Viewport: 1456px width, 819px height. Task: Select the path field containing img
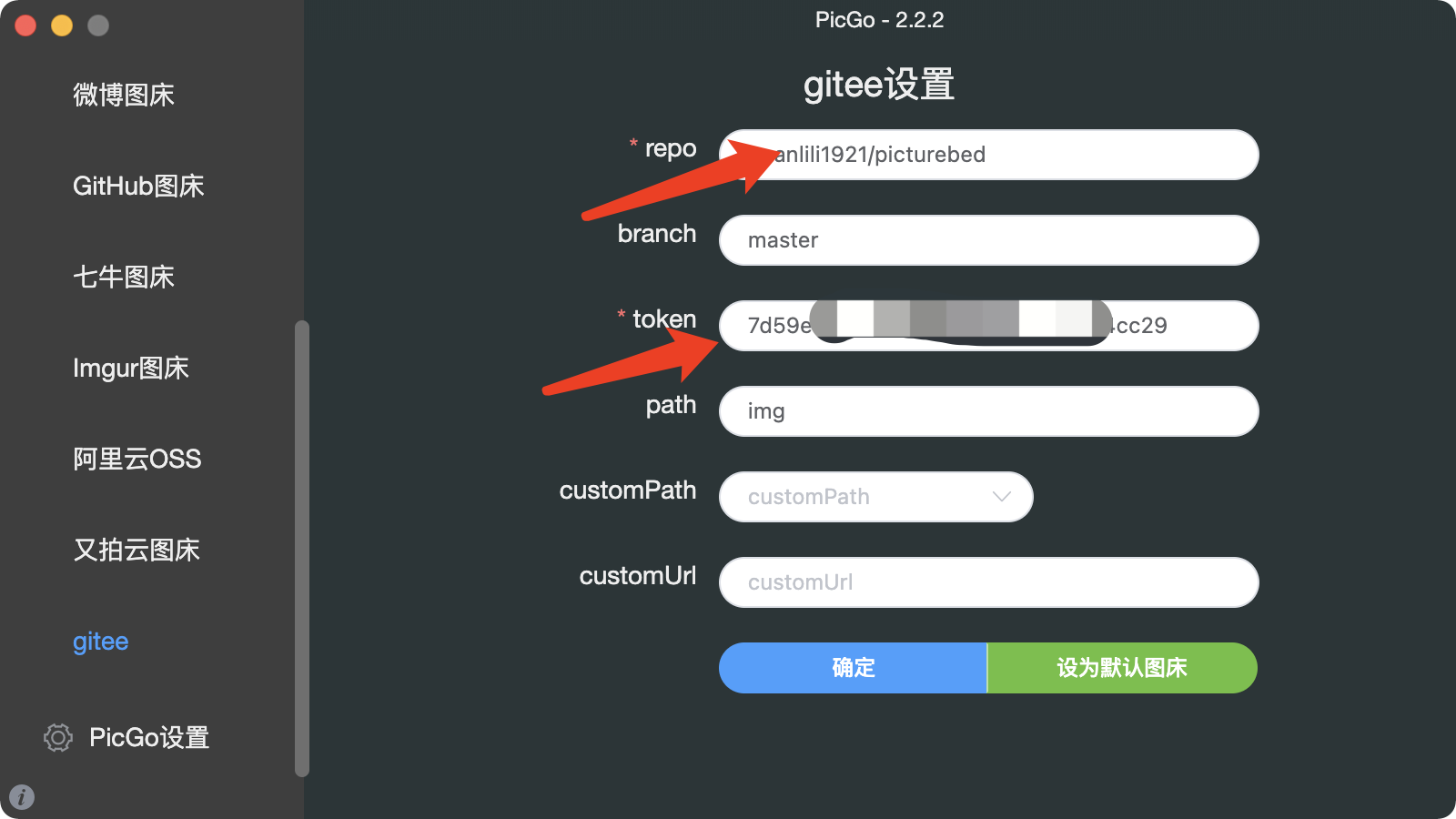pyautogui.click(x=988, y=411)
